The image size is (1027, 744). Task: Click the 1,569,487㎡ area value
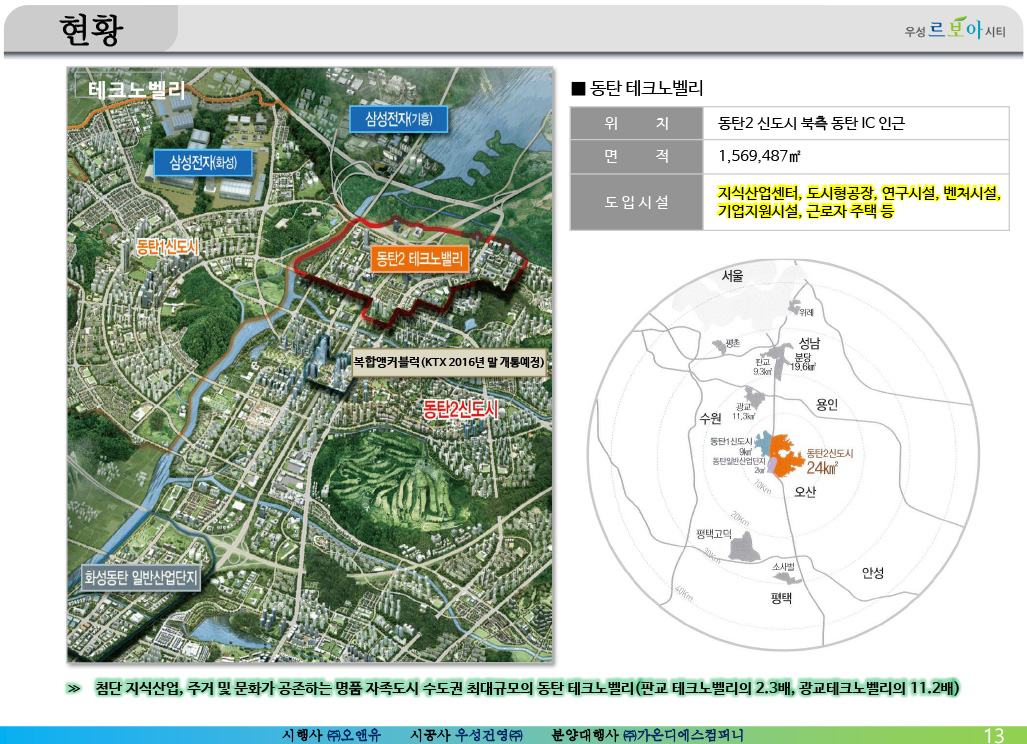(x=760, y=156)
